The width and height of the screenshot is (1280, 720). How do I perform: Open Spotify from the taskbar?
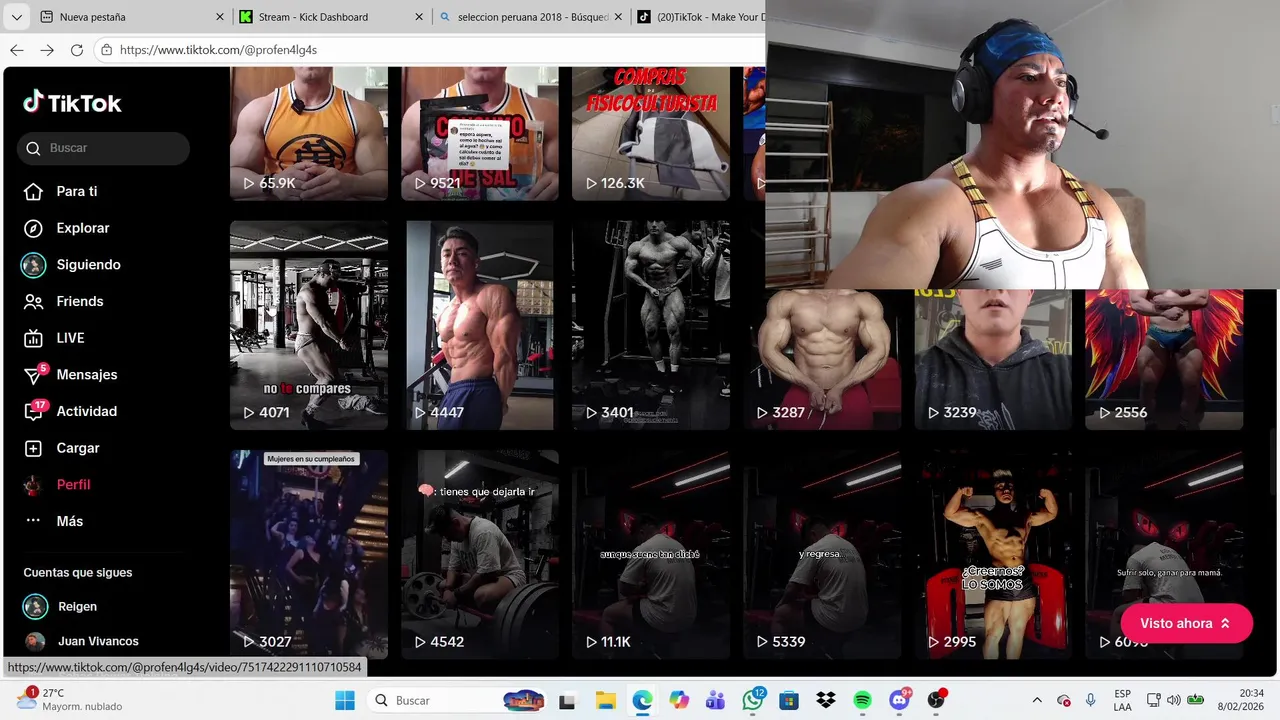pos(863,700)
